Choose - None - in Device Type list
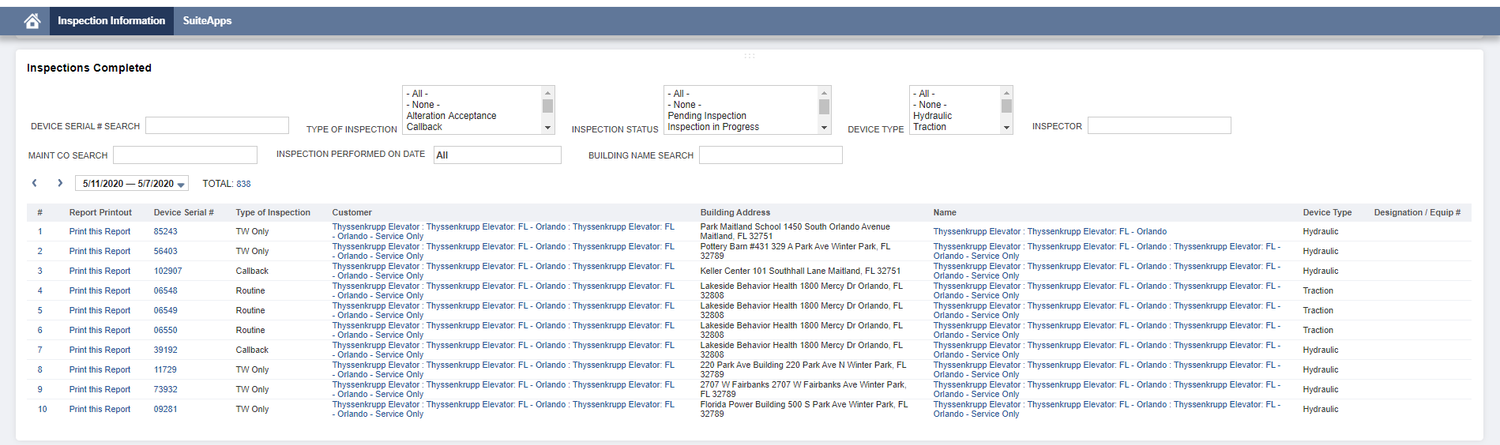This screenshot has height=445, width=1500. pos(929,105)
